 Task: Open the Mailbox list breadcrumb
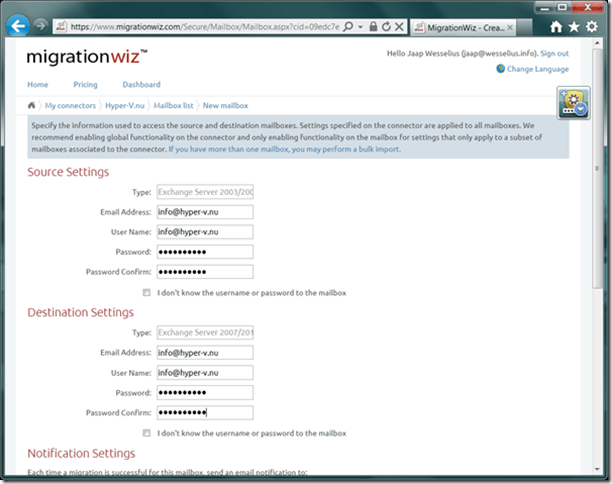(x=173, y=105)
